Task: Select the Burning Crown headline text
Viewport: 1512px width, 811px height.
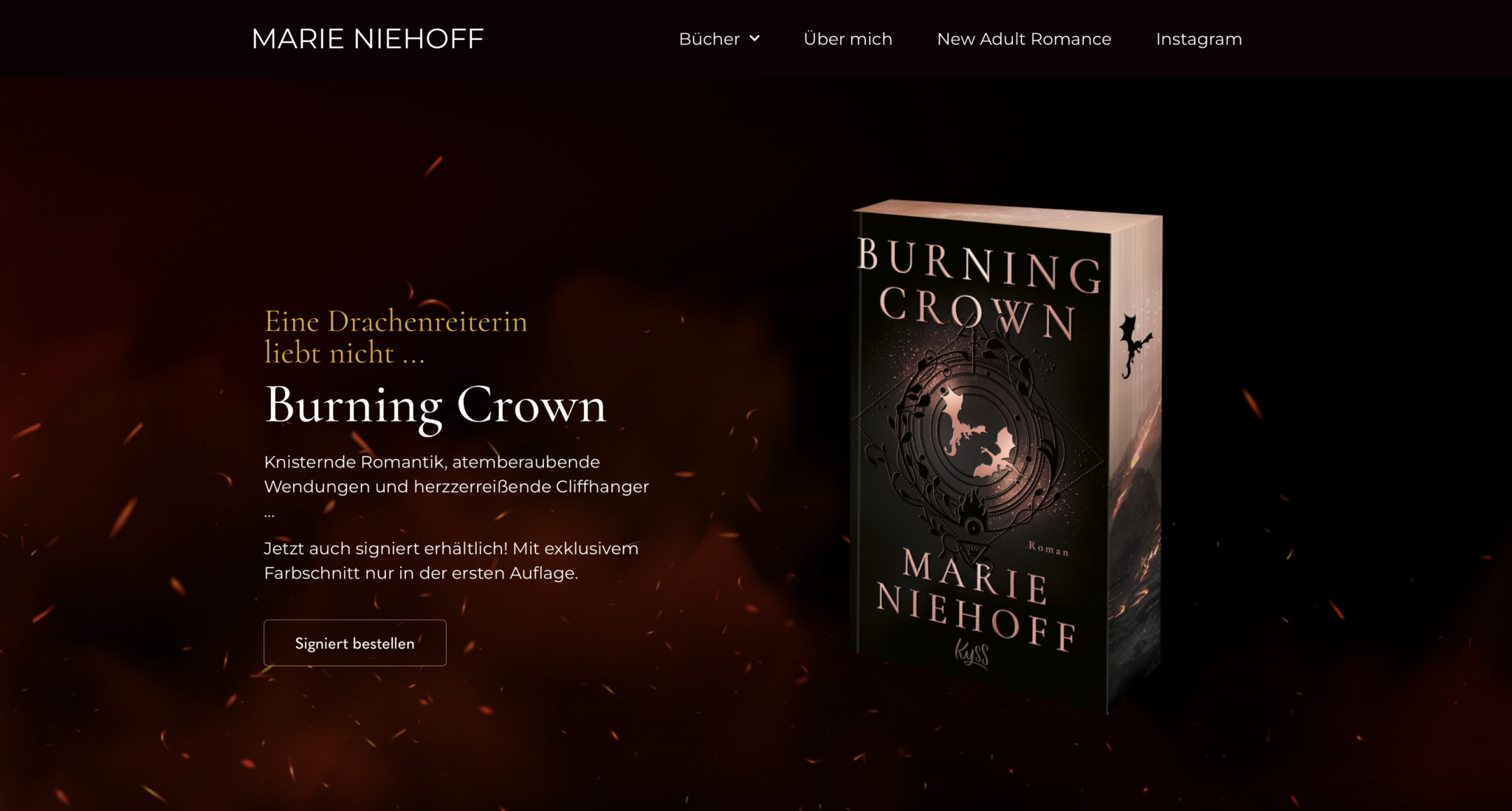Action: tap(436, 405)
